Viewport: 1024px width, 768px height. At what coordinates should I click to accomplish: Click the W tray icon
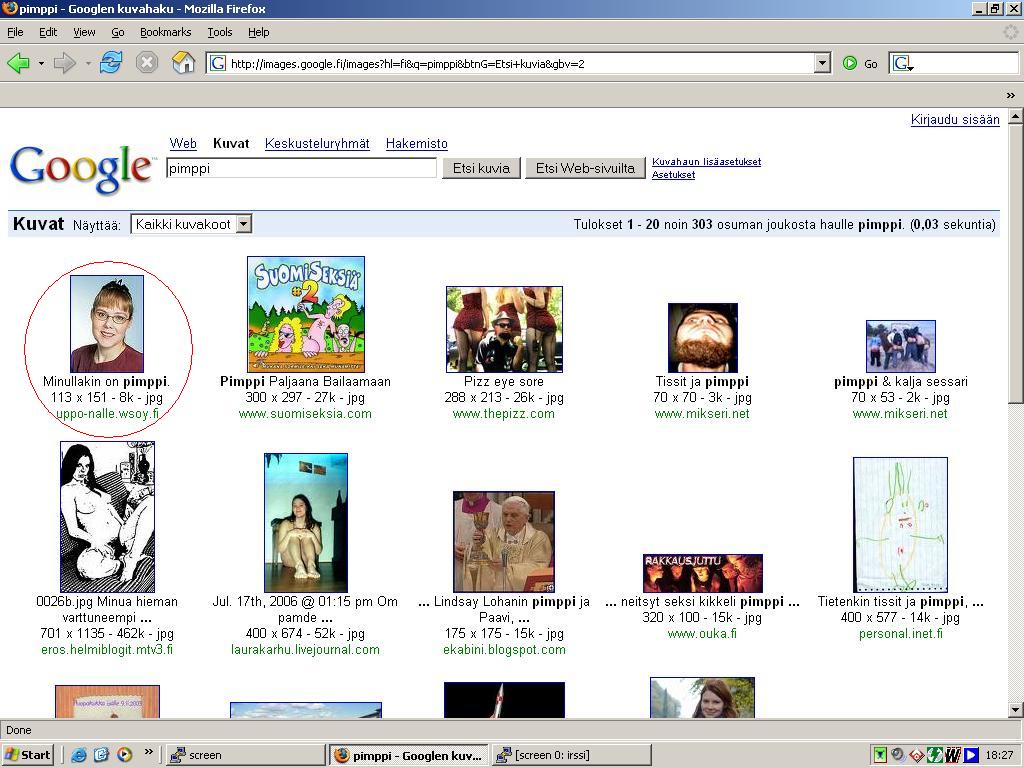[953, 755]
